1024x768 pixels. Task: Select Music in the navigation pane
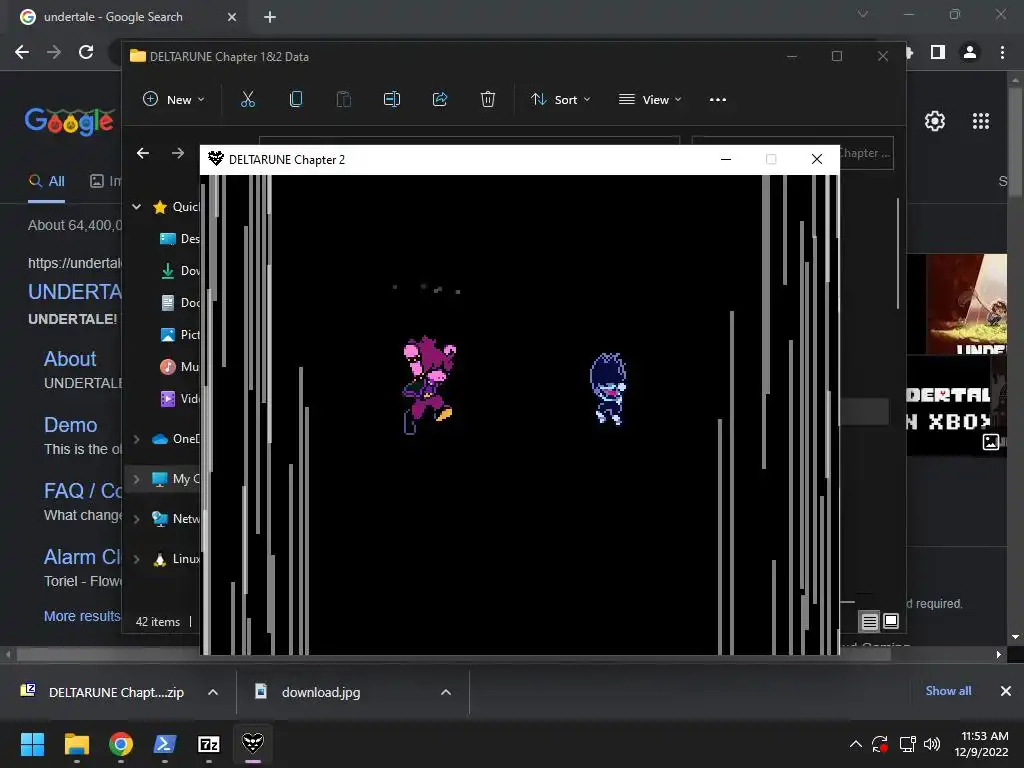[180, 366]
